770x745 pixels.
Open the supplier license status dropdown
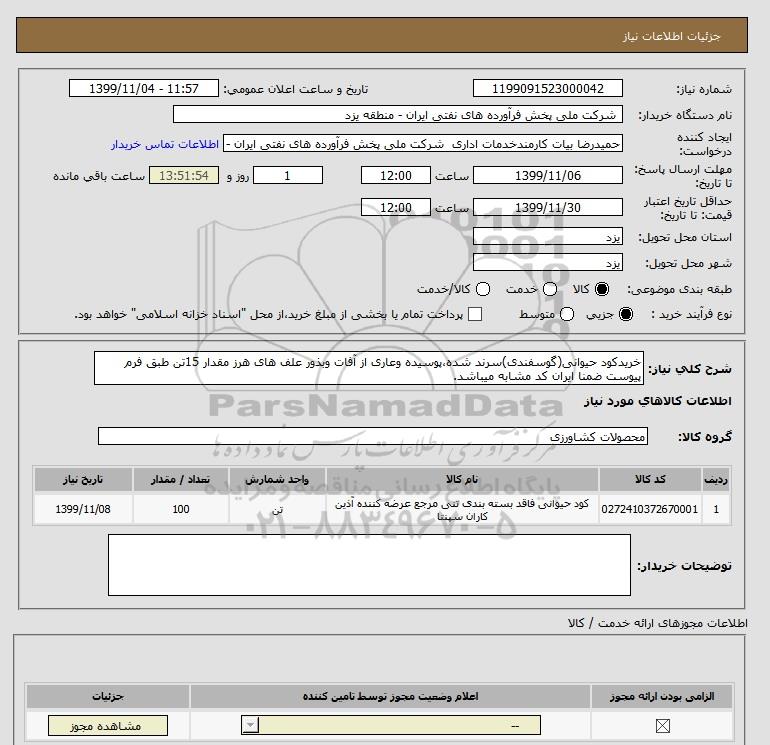[x=391, y=725]
